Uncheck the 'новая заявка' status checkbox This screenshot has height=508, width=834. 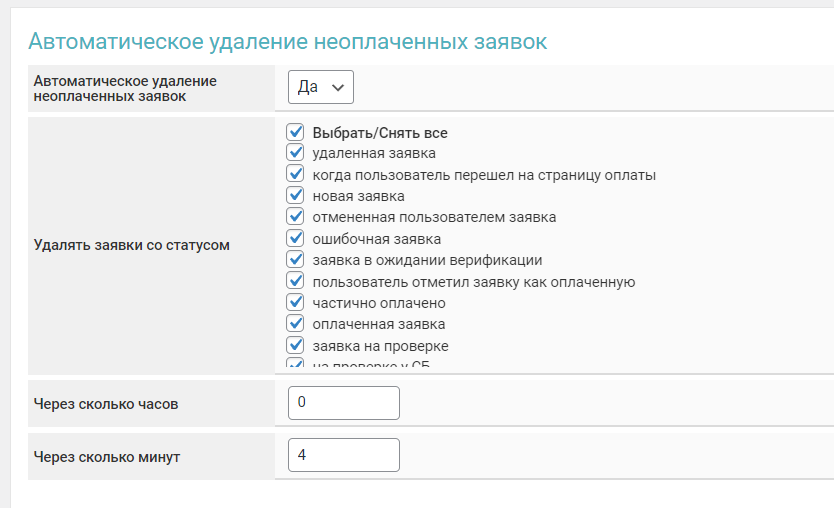point(295,195)
